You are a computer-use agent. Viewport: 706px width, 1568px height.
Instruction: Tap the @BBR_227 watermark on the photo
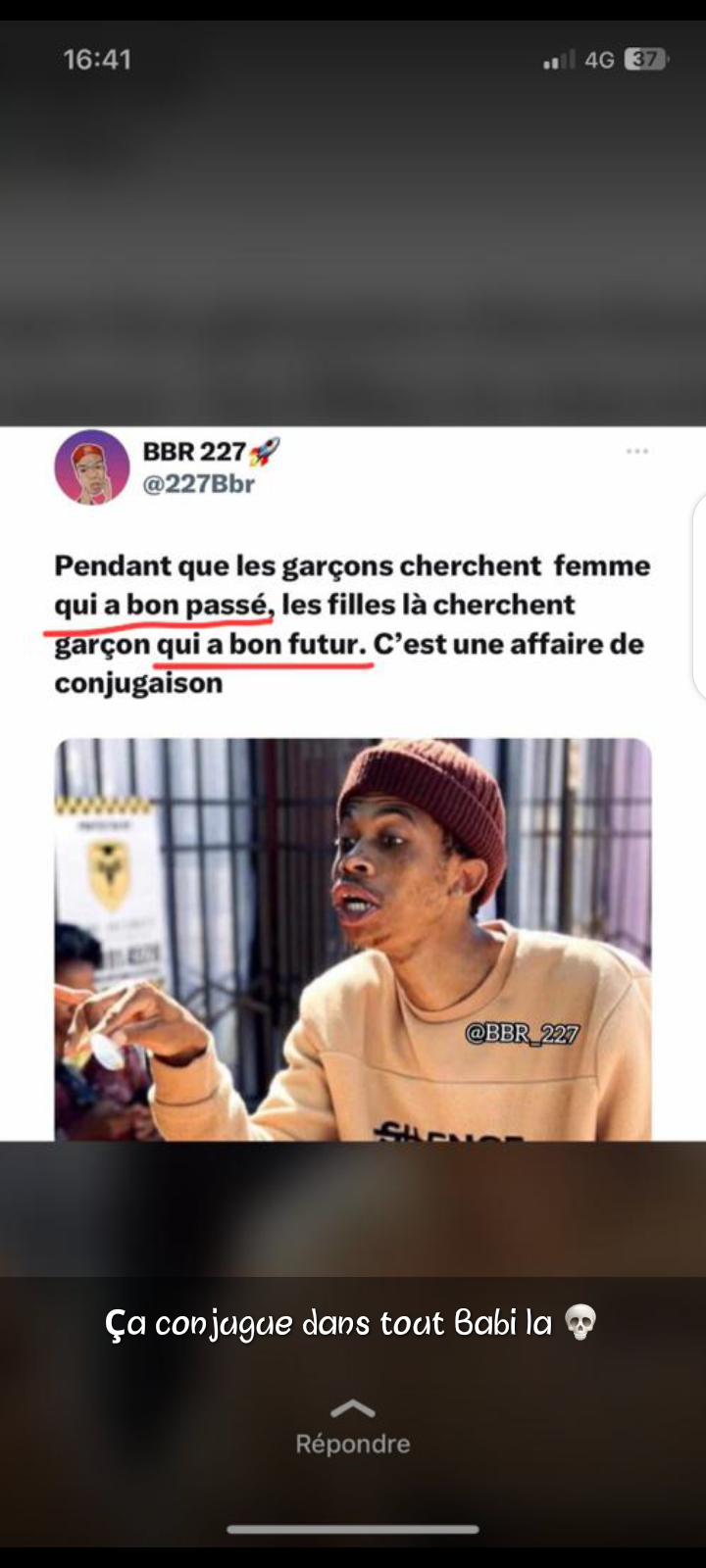point(522,1033)
